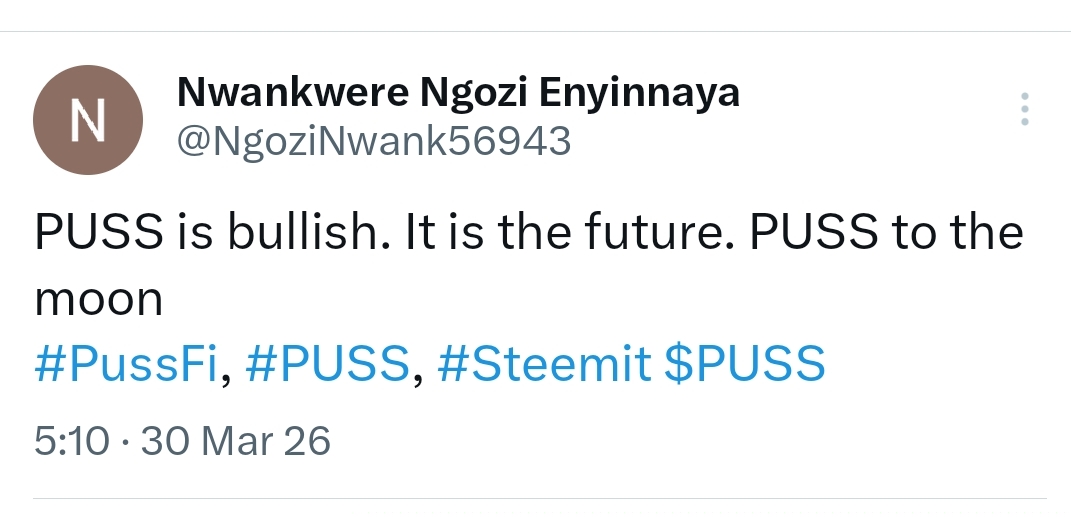Click the letter N inside the avatar
1071x517 pixels.
pyautogui.click(x=86, y=121)
